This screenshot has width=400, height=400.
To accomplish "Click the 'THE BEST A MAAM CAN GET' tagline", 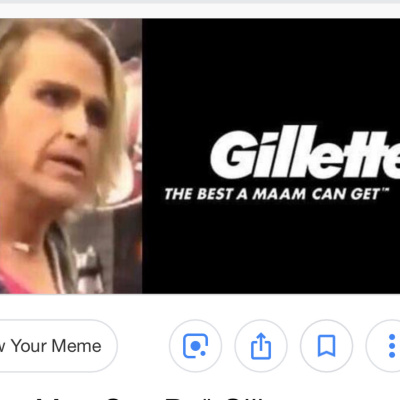I will (x=277, y=194).
